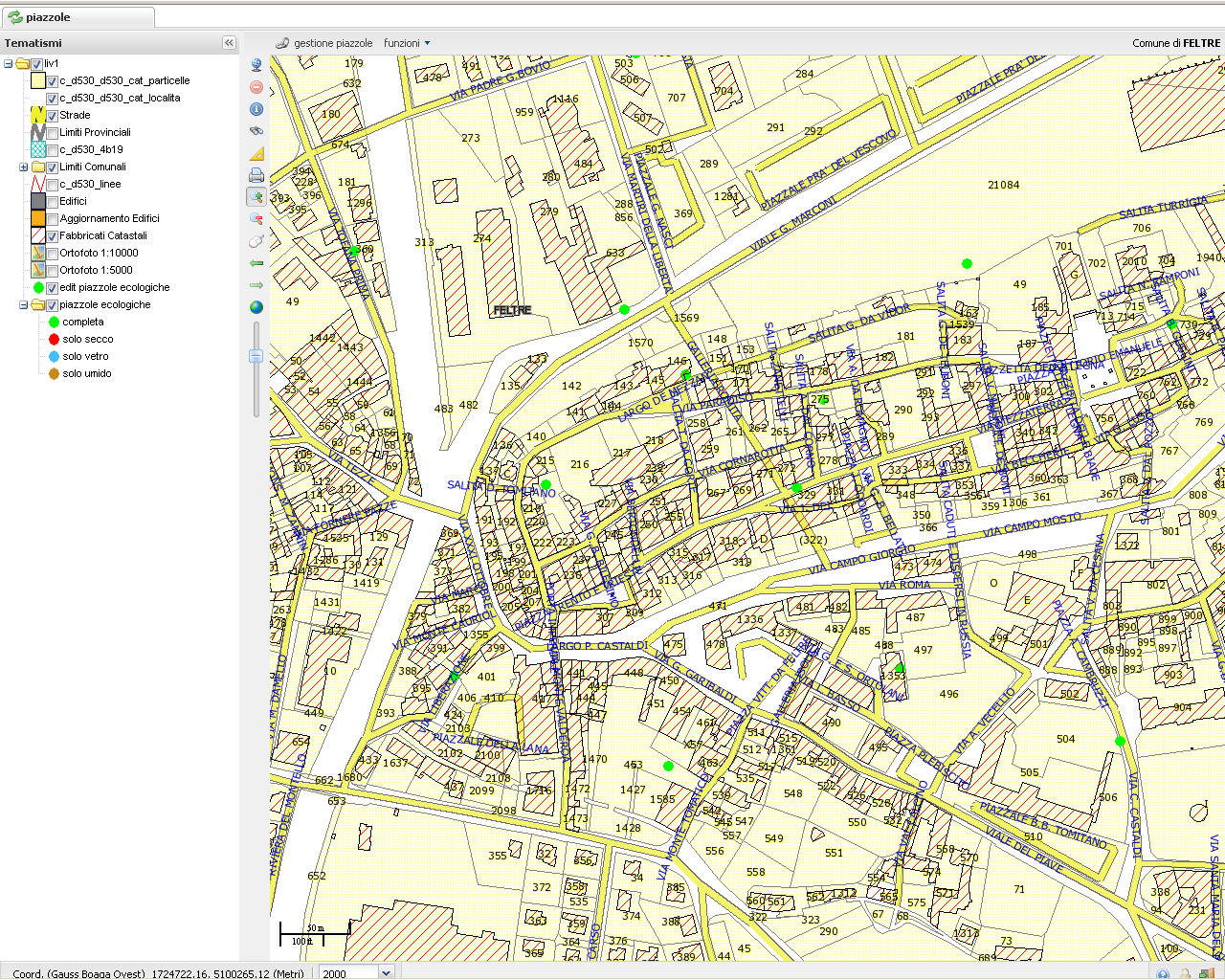Screen dimensions: 1225x980
Task: Click the padlock icon in status bar
Action: coord(1185,973)
